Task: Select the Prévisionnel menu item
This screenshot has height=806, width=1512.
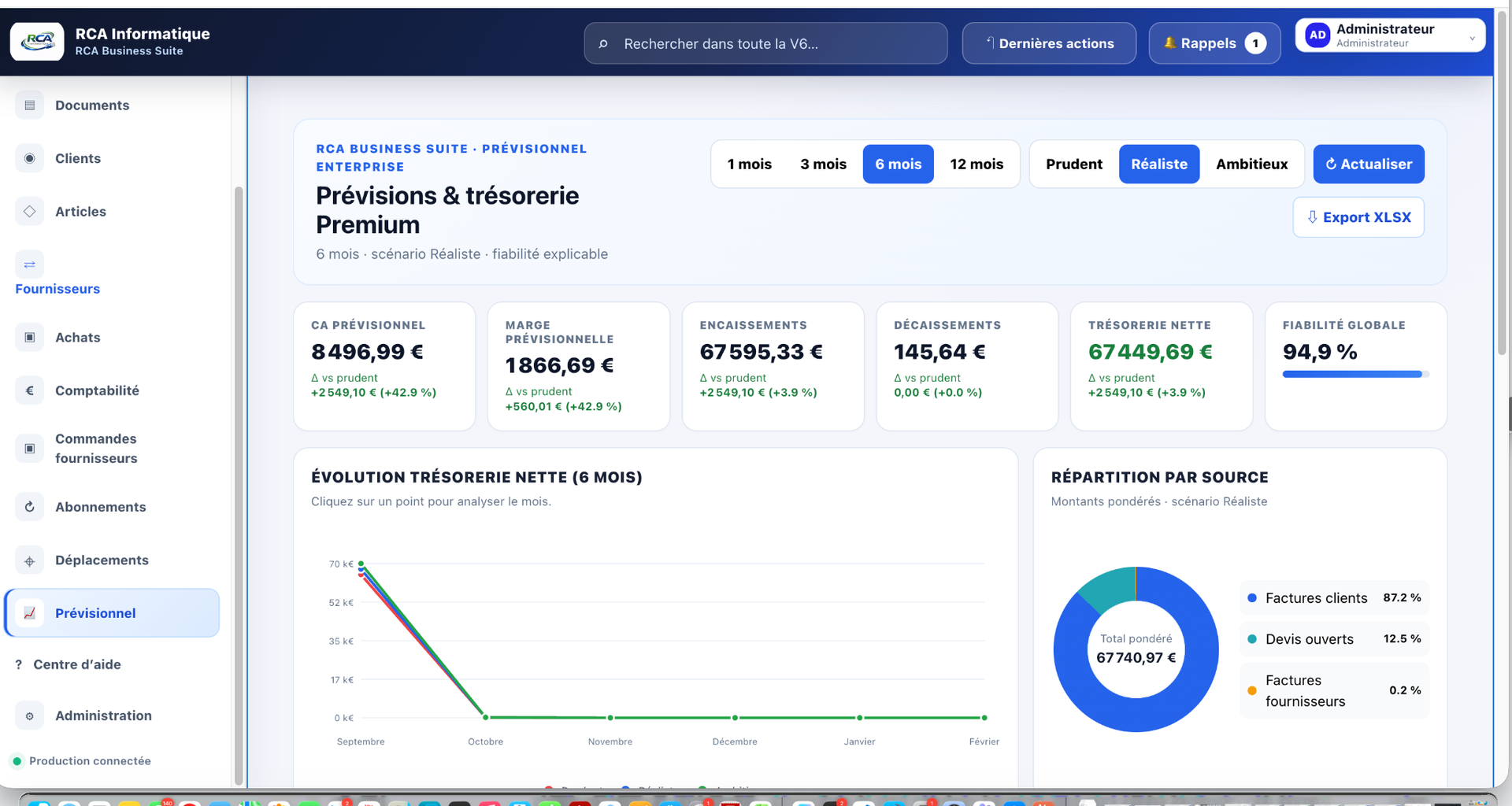Action: click(x=112, y=613)
